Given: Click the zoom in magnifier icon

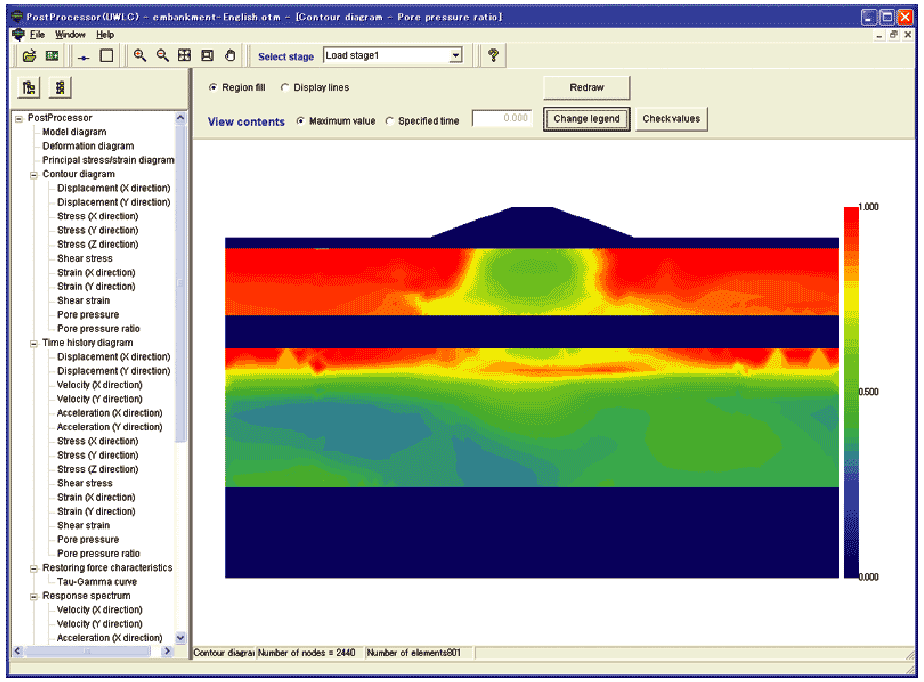Looking at the screenshot, I should pos(140,55).
